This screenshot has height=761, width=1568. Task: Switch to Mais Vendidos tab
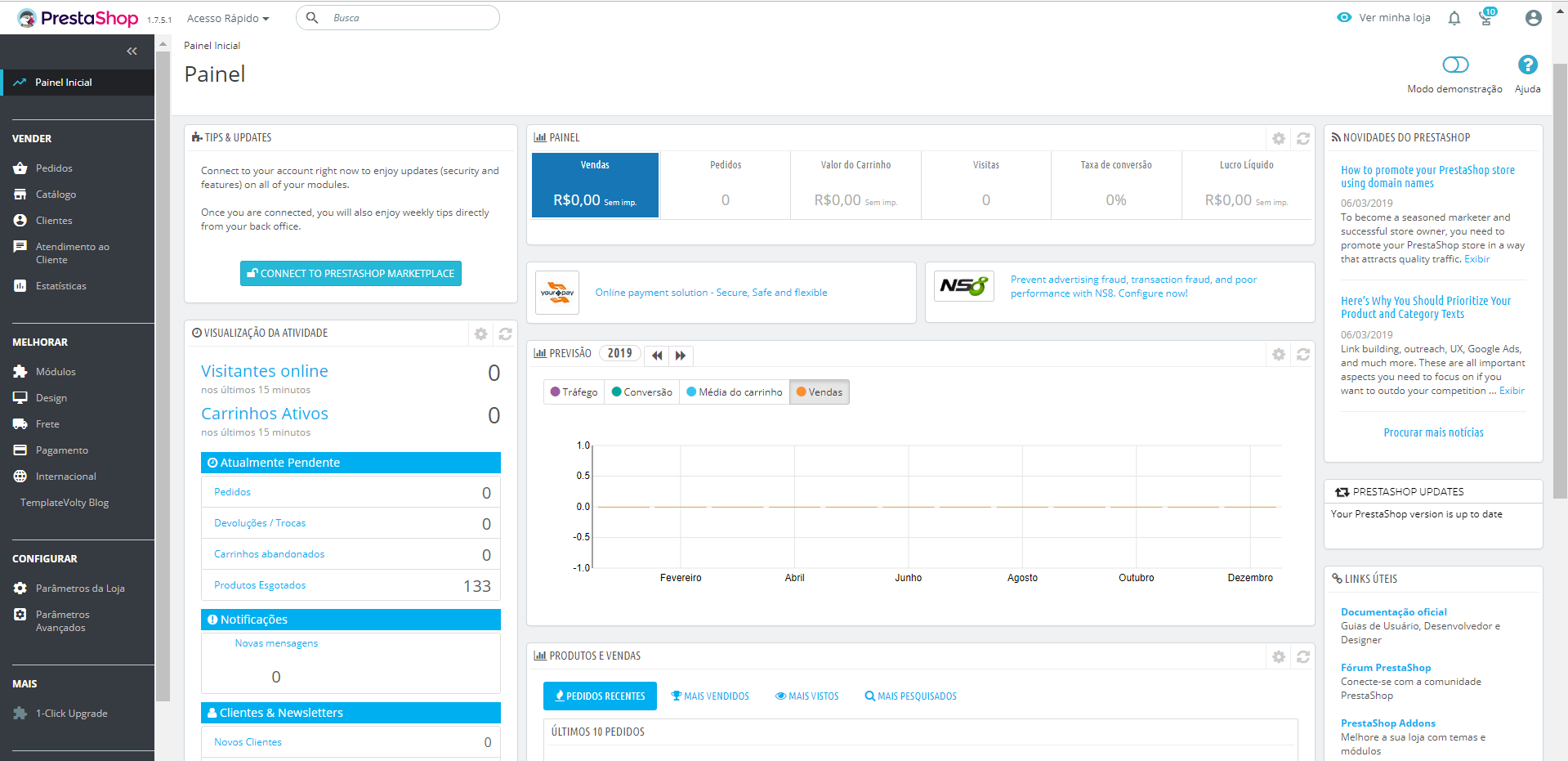pos(710,696)
